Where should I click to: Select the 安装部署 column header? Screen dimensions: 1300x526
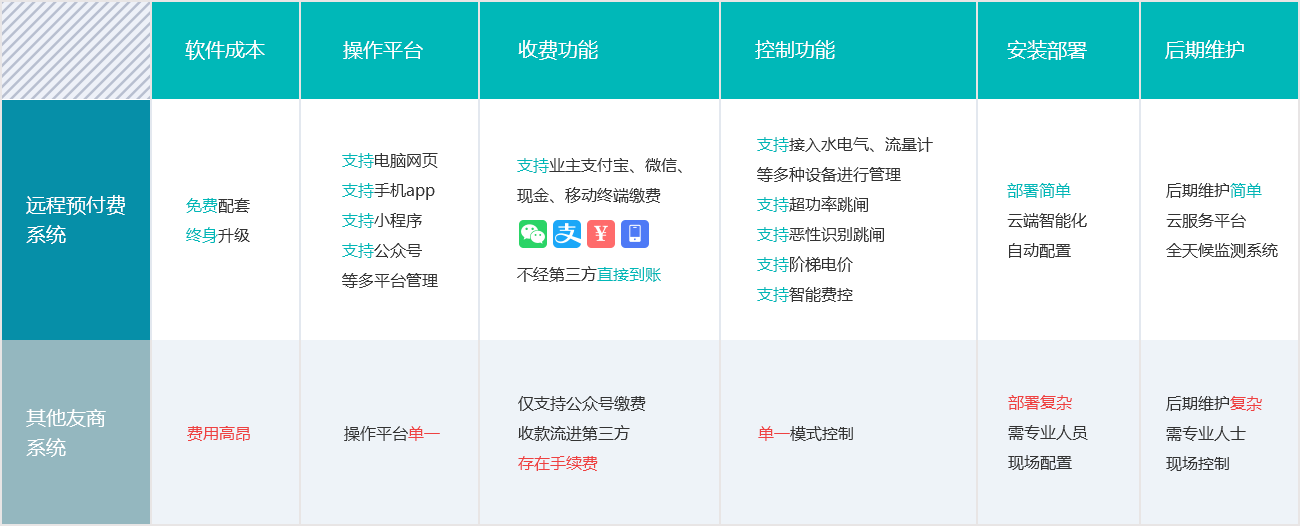[x=1047, y=51]
